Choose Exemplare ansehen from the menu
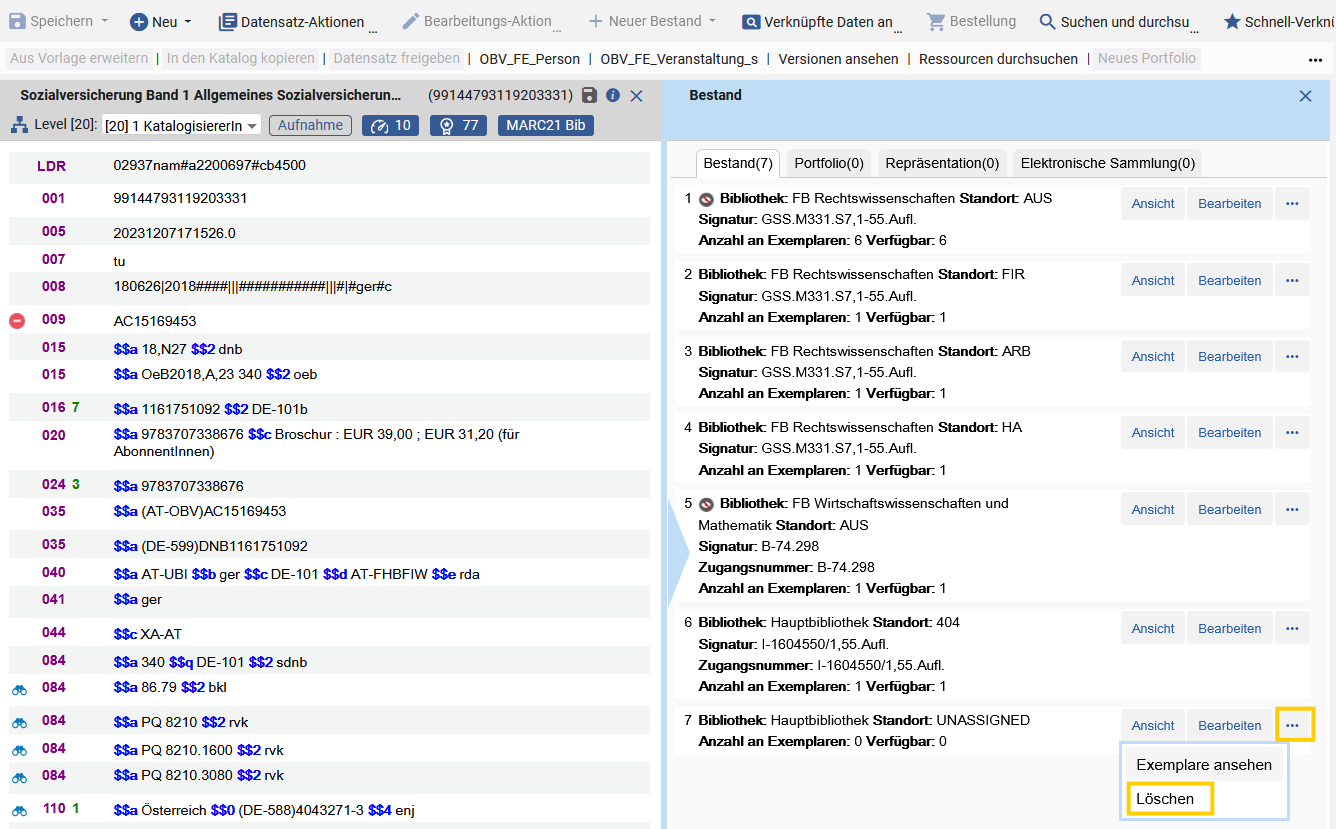 tap(1204, 765)
